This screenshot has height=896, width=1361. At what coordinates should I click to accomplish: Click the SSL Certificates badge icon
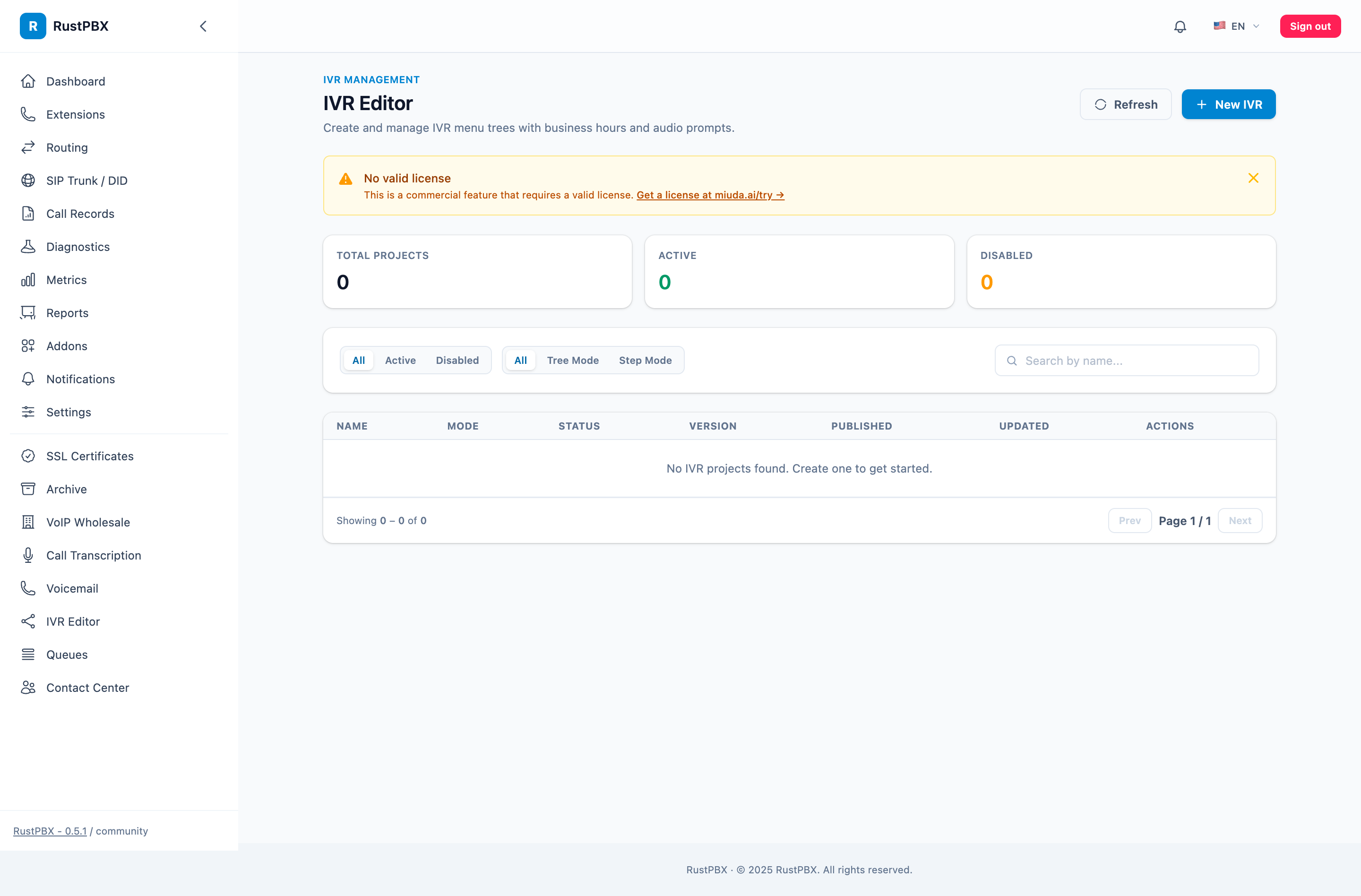tap(28, 457)
